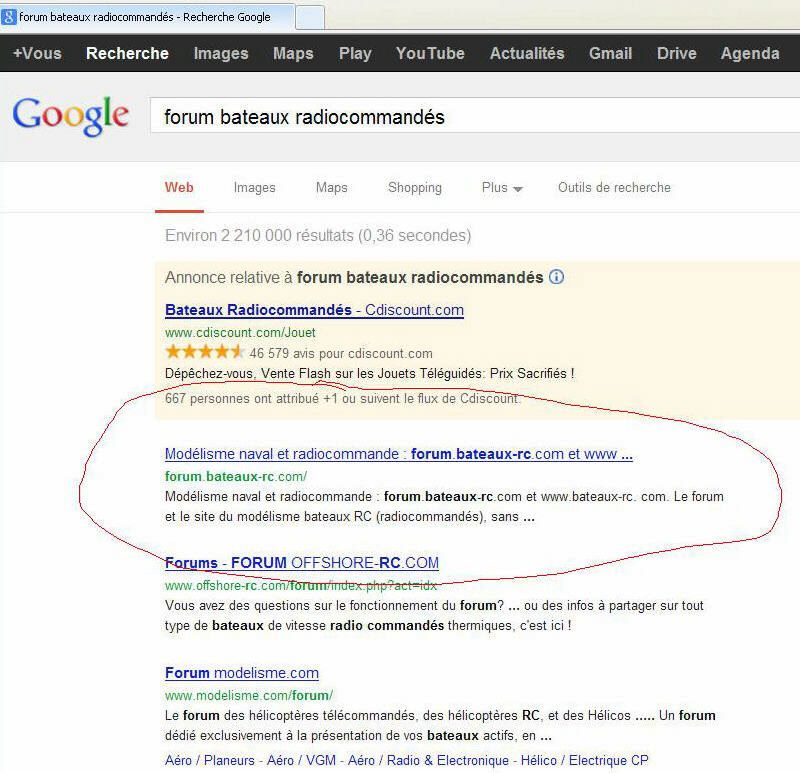Open Maps in the black top bar
800x773 pixels.
[x=293, y=53]
